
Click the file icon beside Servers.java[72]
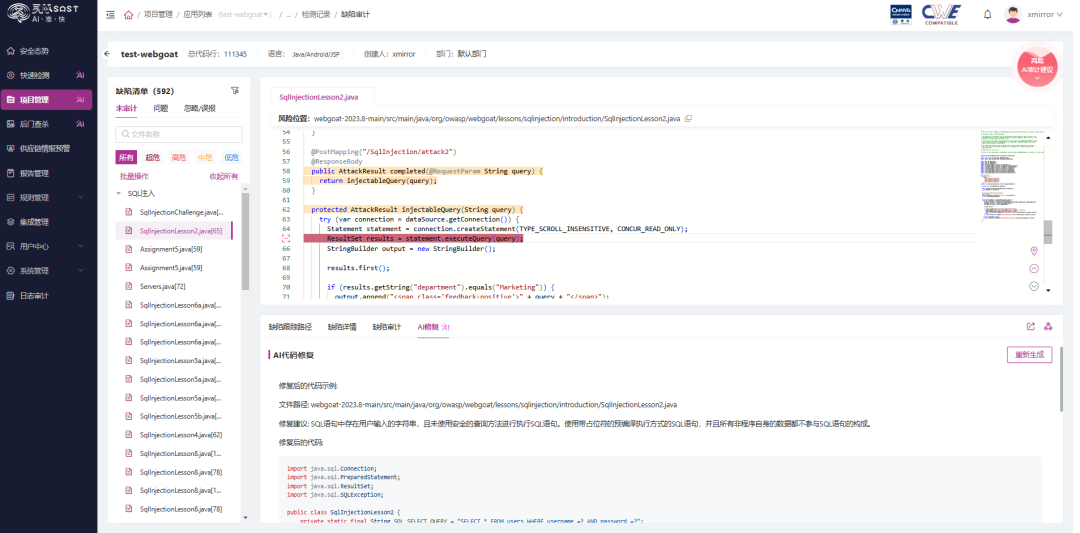click(128, 286)
